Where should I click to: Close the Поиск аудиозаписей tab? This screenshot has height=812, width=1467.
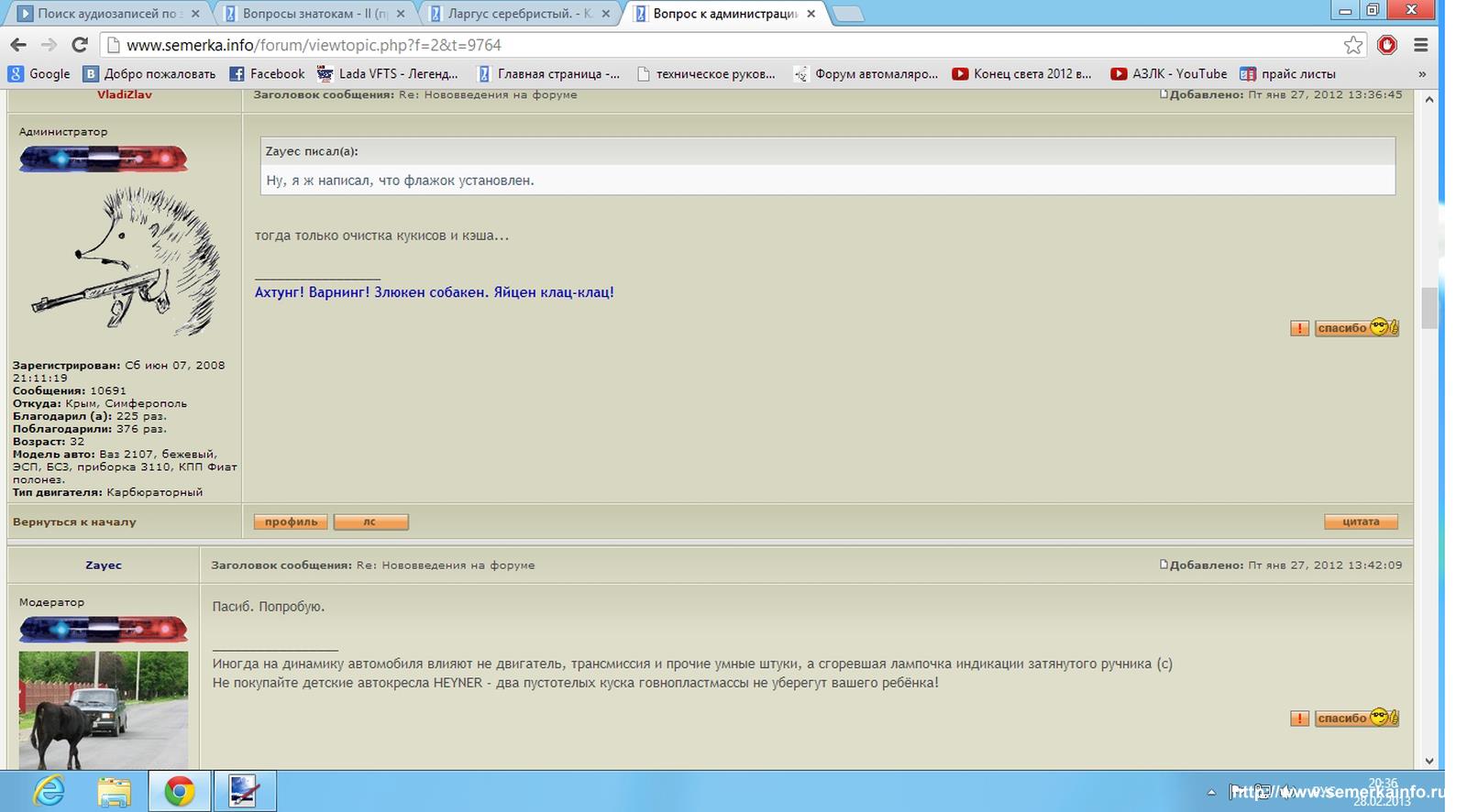point(195,14)
